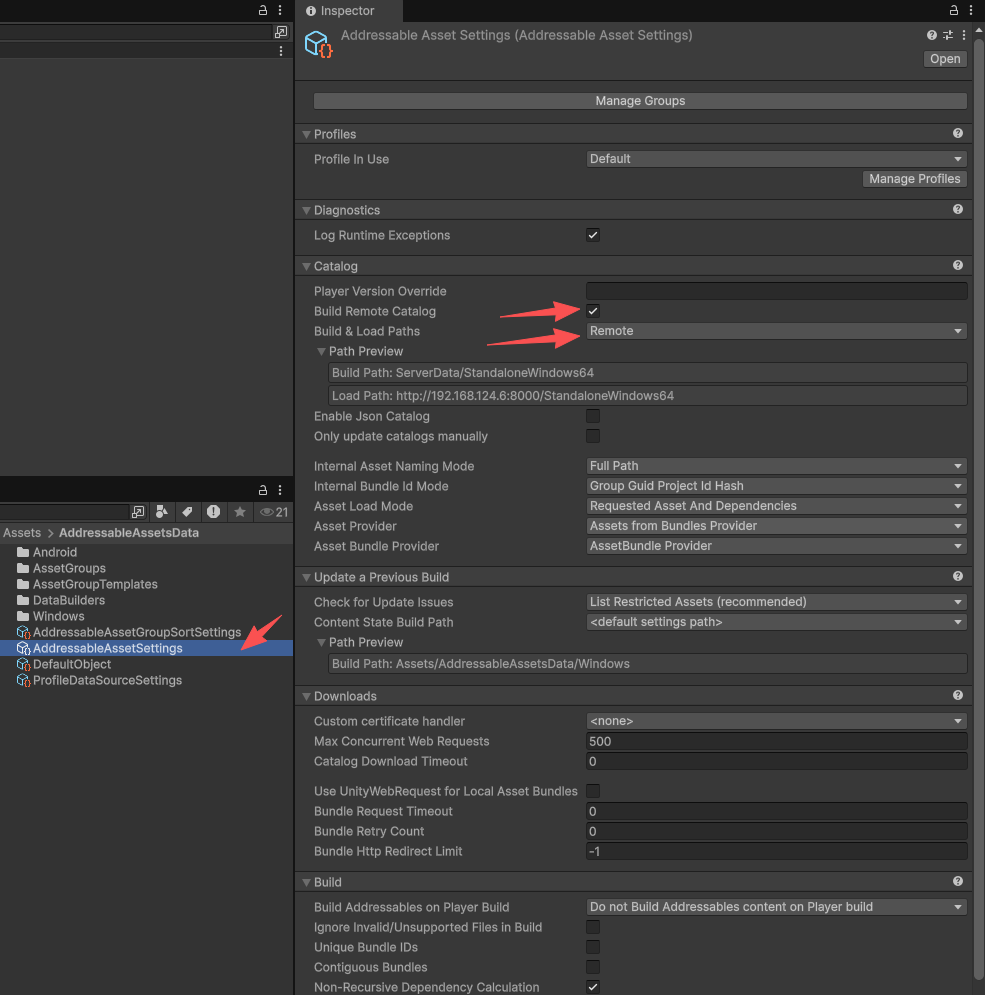Open Internal Bundle Id Mode dropdown
Screen dimensions: 985x995
pos(776,485)
